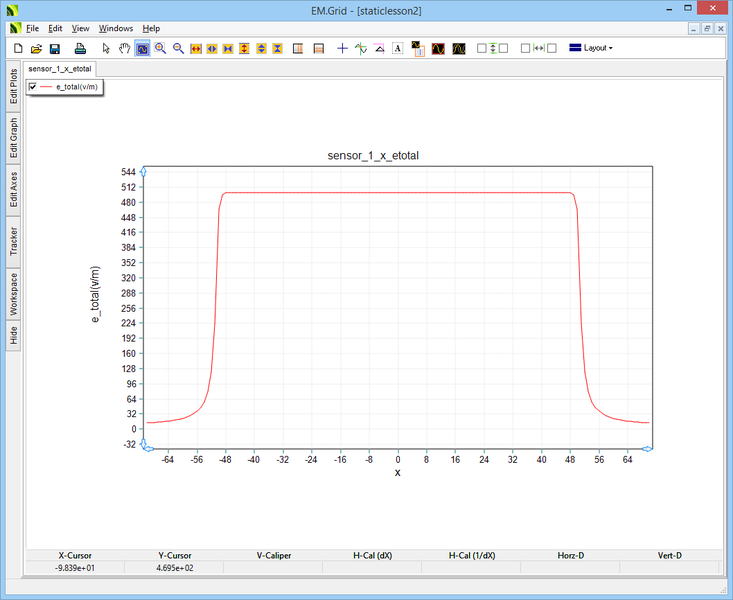Image resolution: width=733 pixels, height=600 pixels.
Task: Uncheck the e_total(v/m) legend checkbox
Action: [x=33, y=88]
